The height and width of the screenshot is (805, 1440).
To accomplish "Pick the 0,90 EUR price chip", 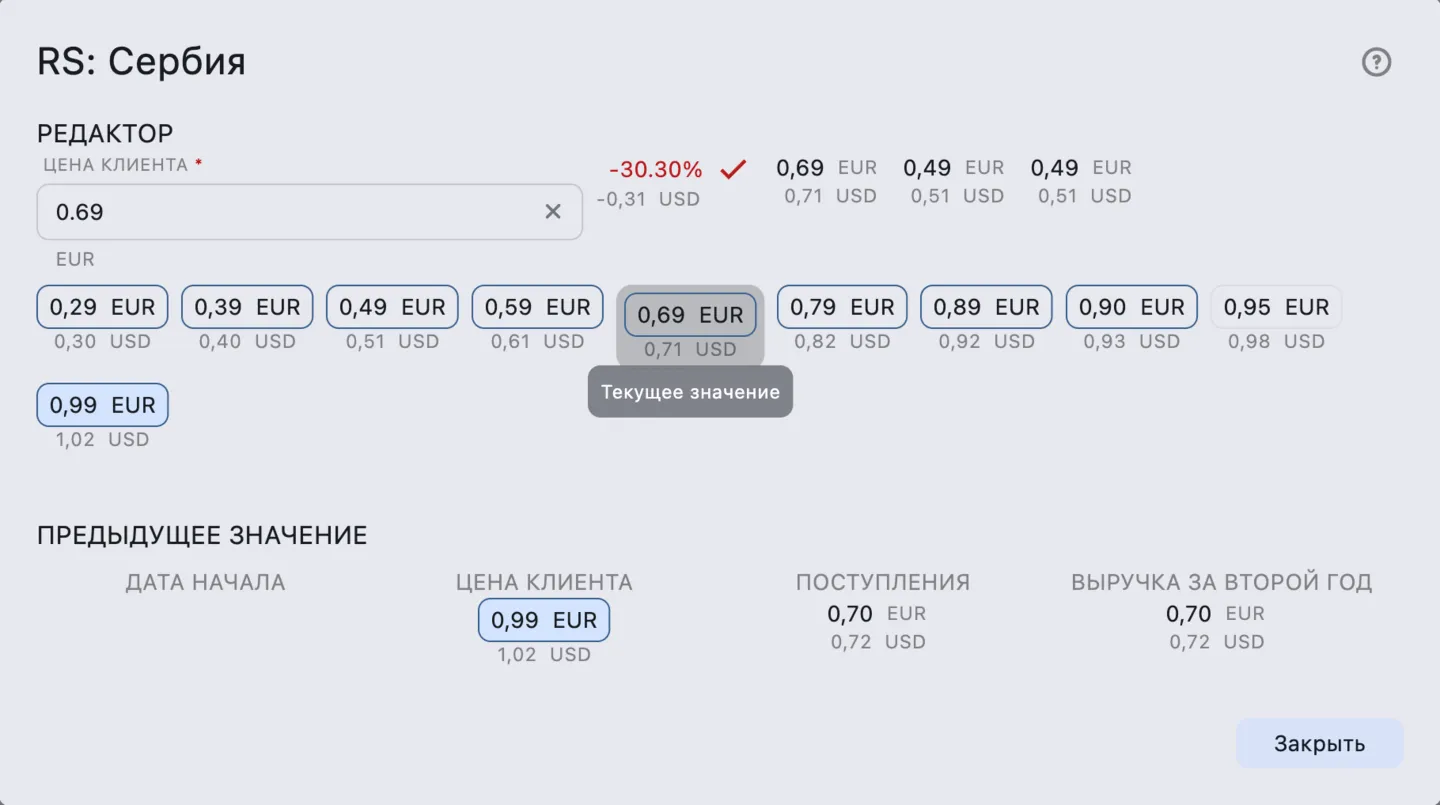I will click(1131, 307).
